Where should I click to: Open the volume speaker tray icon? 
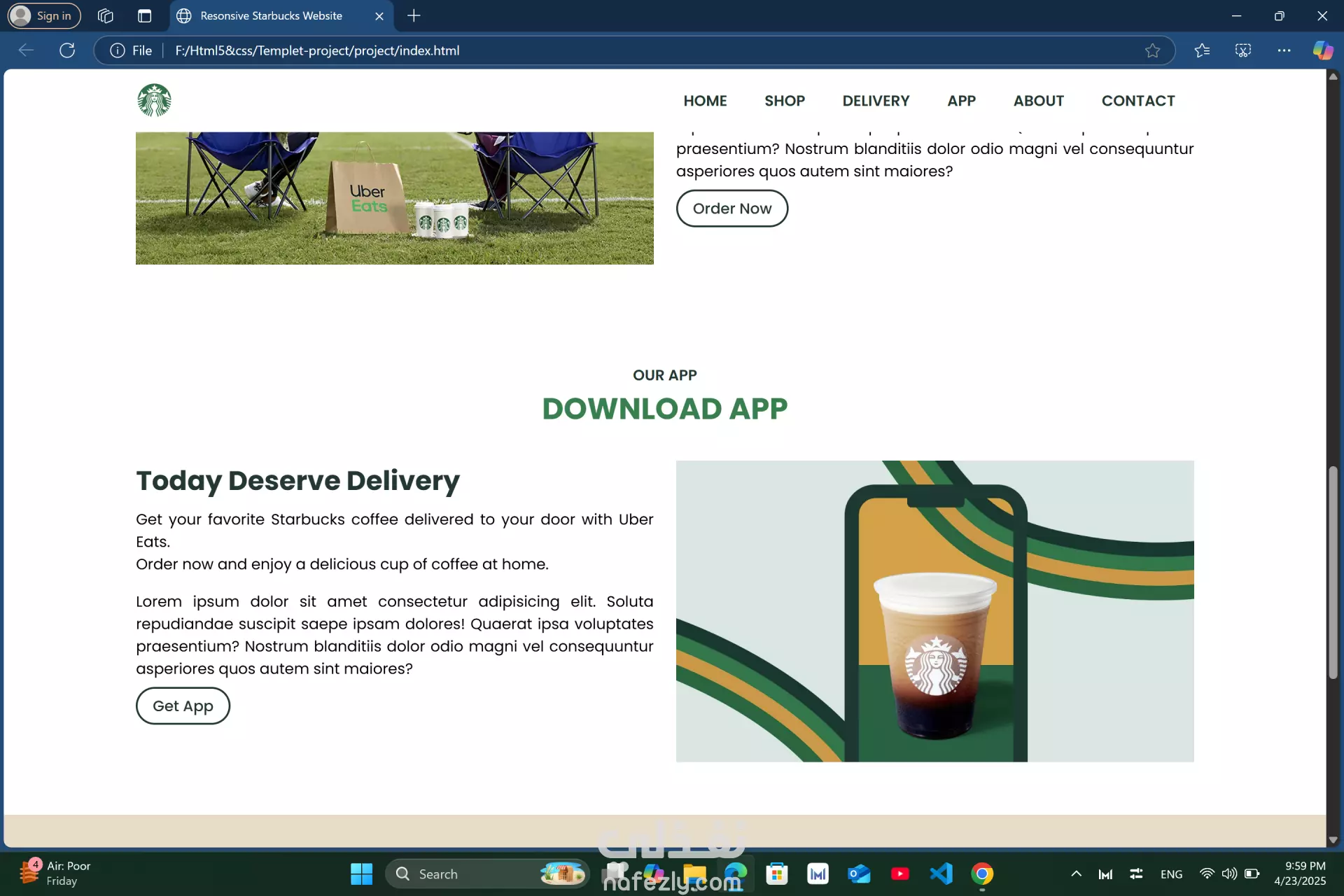[1229, 874]
